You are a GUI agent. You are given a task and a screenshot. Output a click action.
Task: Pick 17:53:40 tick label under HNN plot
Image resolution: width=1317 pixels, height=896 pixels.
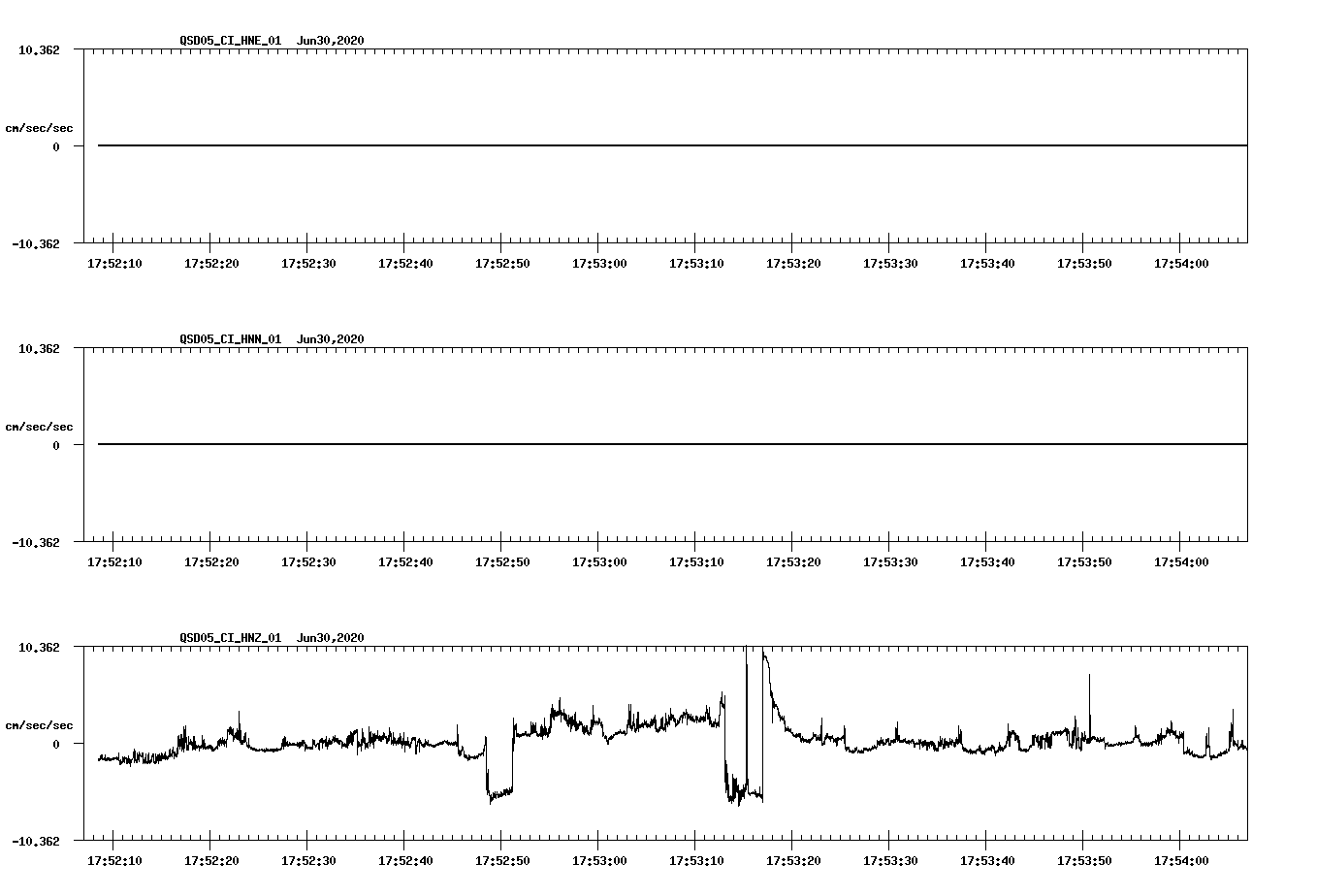click(x=987, y=562)
